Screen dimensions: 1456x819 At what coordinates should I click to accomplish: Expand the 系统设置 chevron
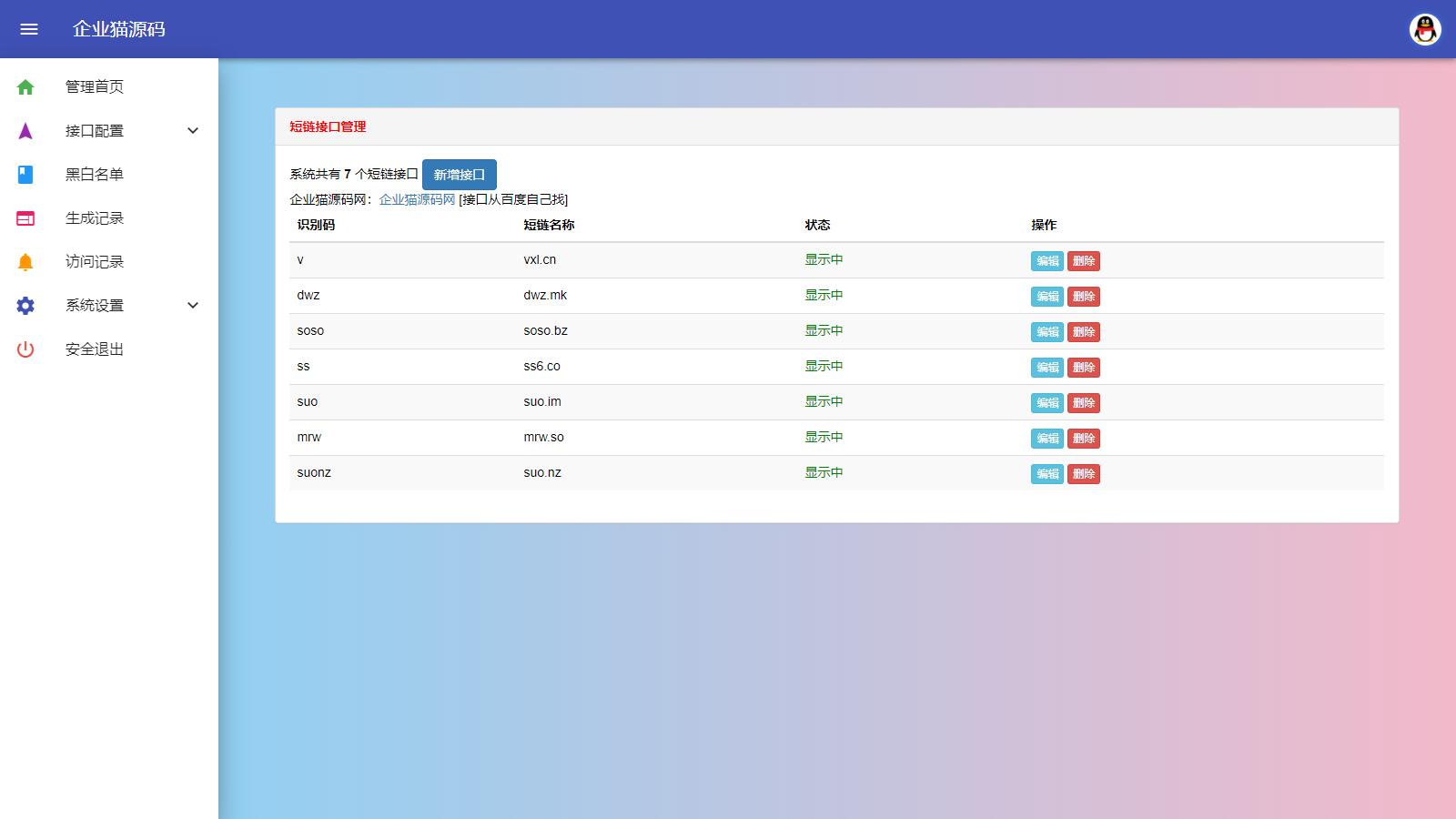tap(193, 306)
